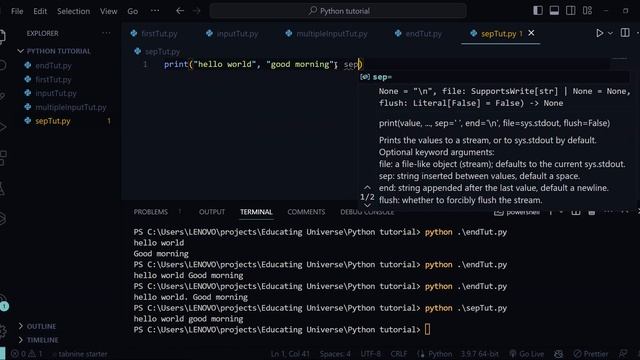Click the Python tutorial command center search
Screen dimensions: 640x360
tap(338, 11)
